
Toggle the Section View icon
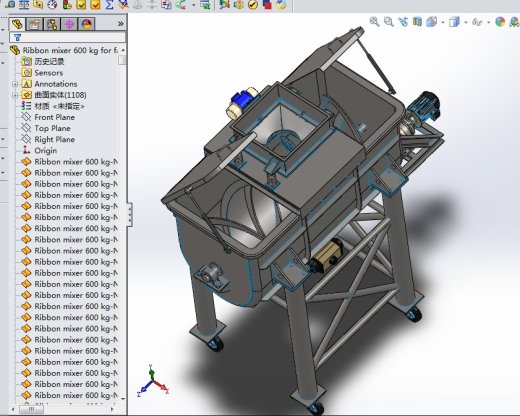[417, 22]
